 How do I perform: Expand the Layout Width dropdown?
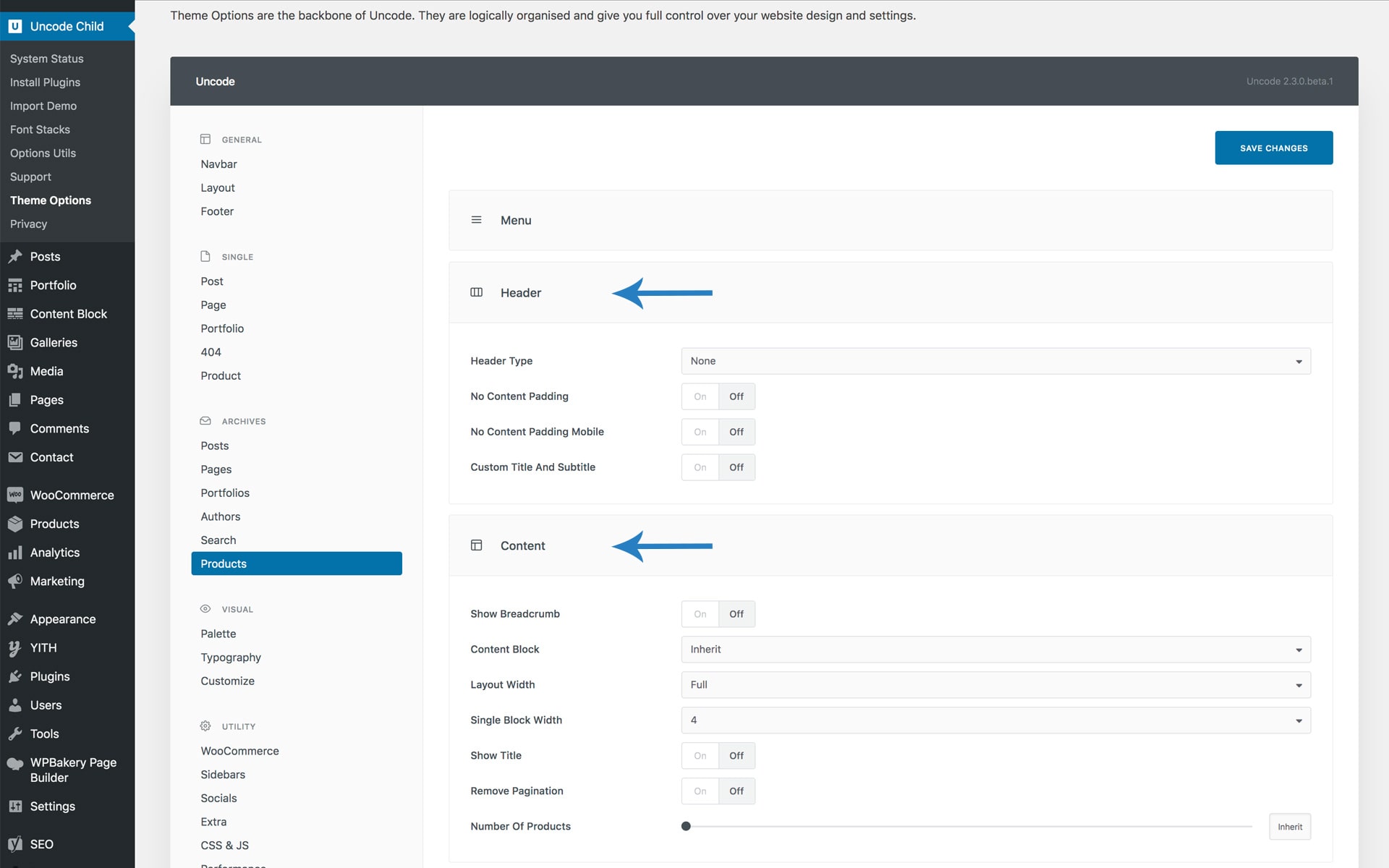point(995,685)
